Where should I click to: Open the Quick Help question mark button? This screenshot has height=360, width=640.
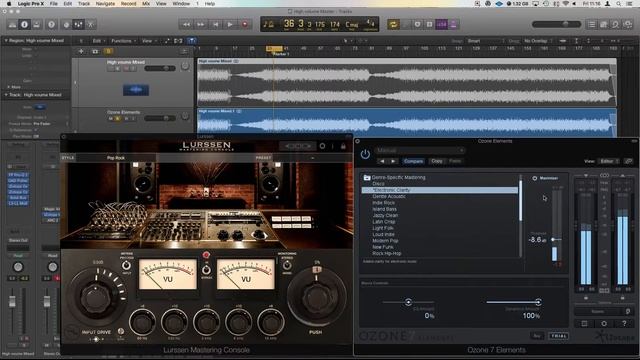point(51,24)
